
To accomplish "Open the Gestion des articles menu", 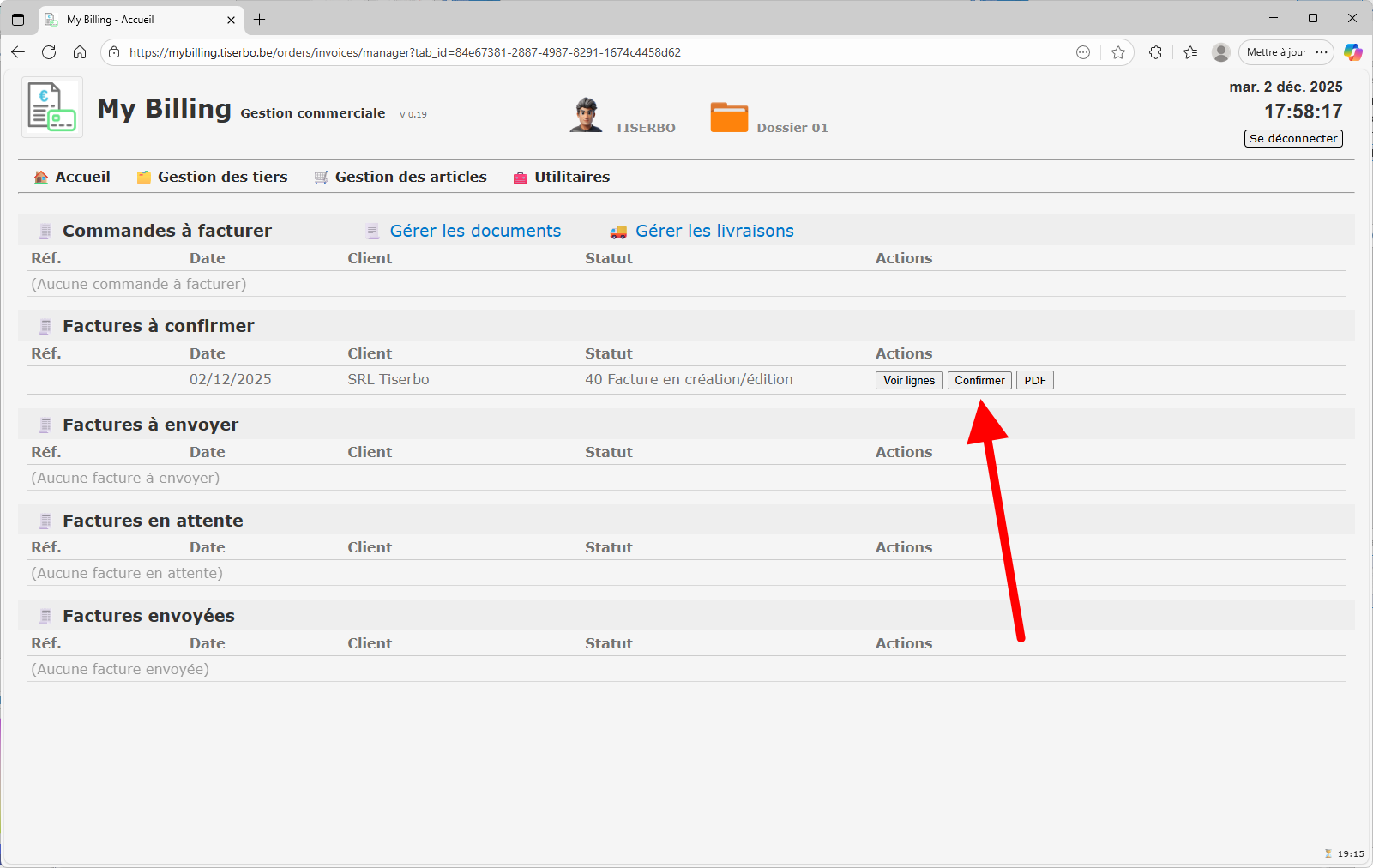I will coord(410,177).
